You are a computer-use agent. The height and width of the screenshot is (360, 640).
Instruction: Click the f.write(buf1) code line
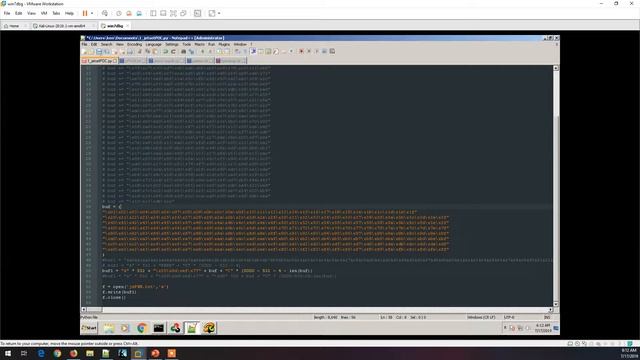coord(120,292)
